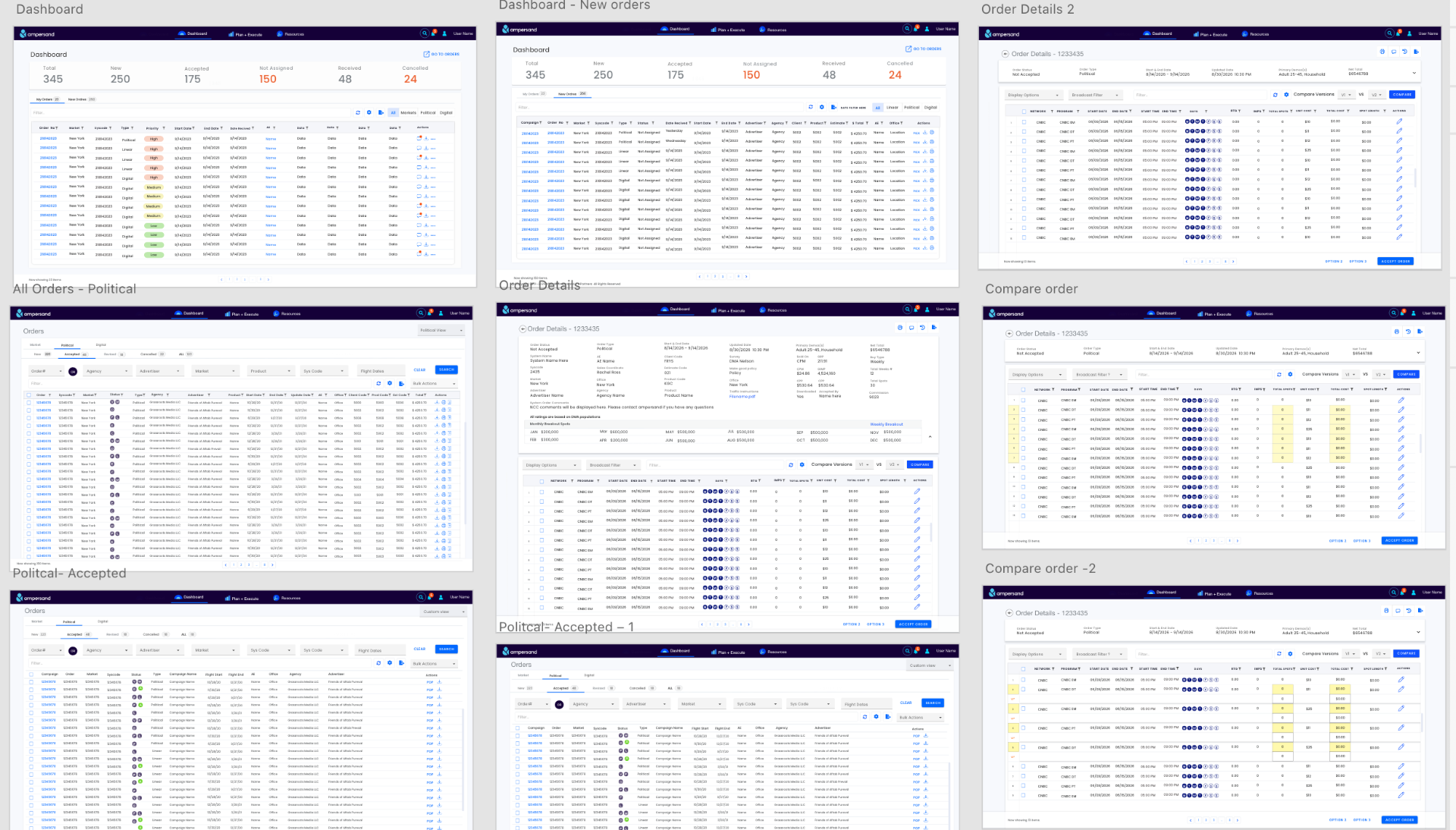This screenshot has height=830, width=1456.
Task: Expand Display Options dropdown in middle Order Details frame
Action: [x=551, y=465]
